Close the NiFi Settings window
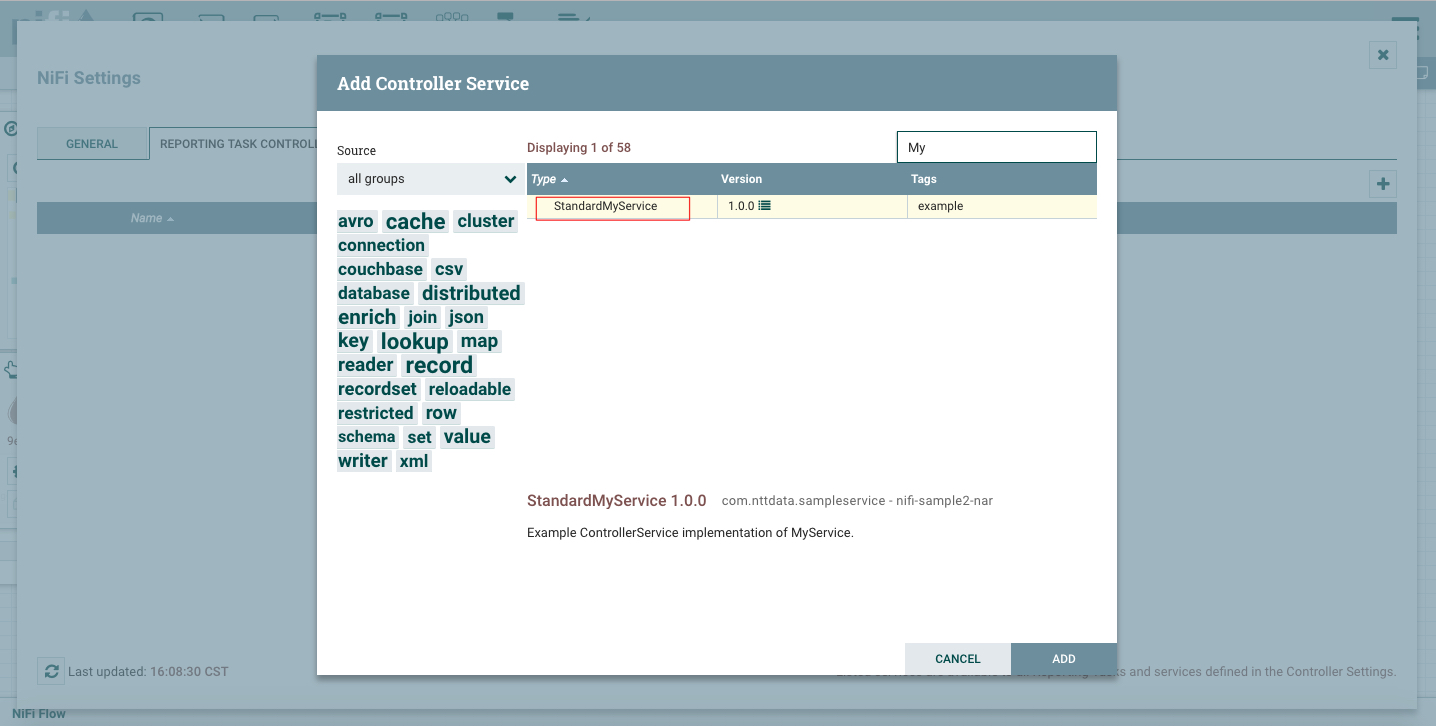The image size is (1436, 726). coord(1383,55)
